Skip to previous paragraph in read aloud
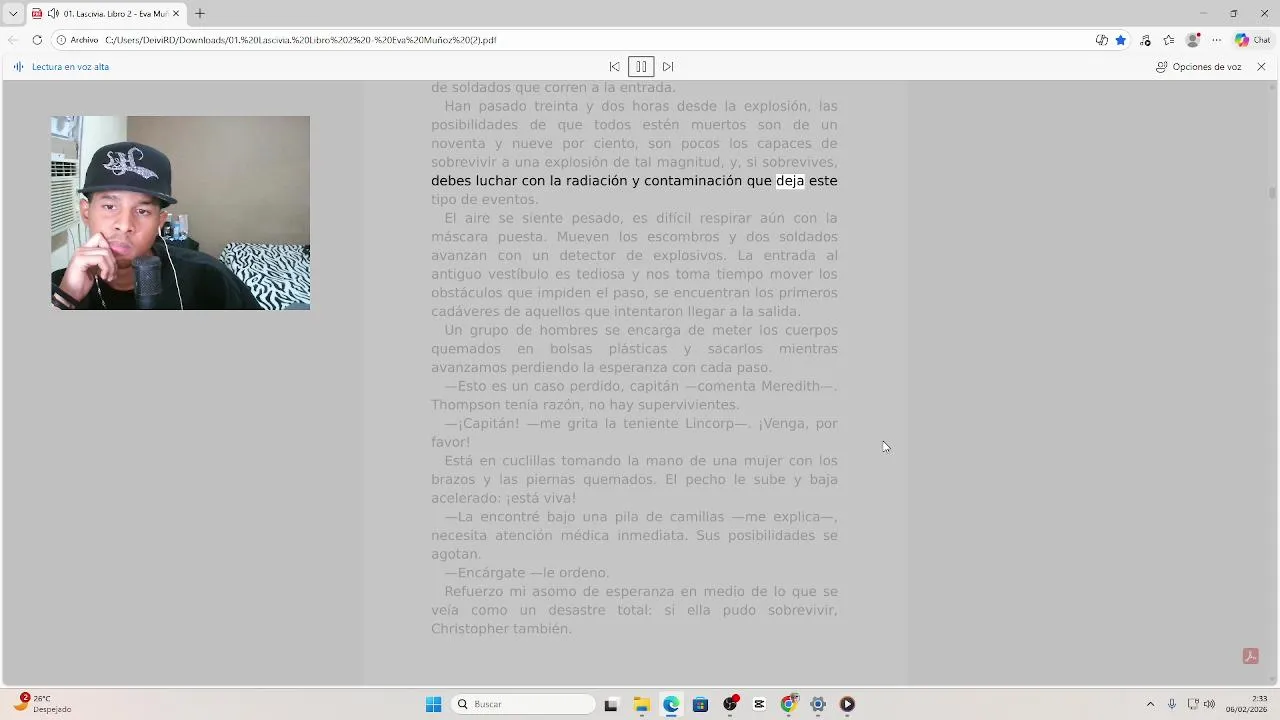 (x=614, y=67)
